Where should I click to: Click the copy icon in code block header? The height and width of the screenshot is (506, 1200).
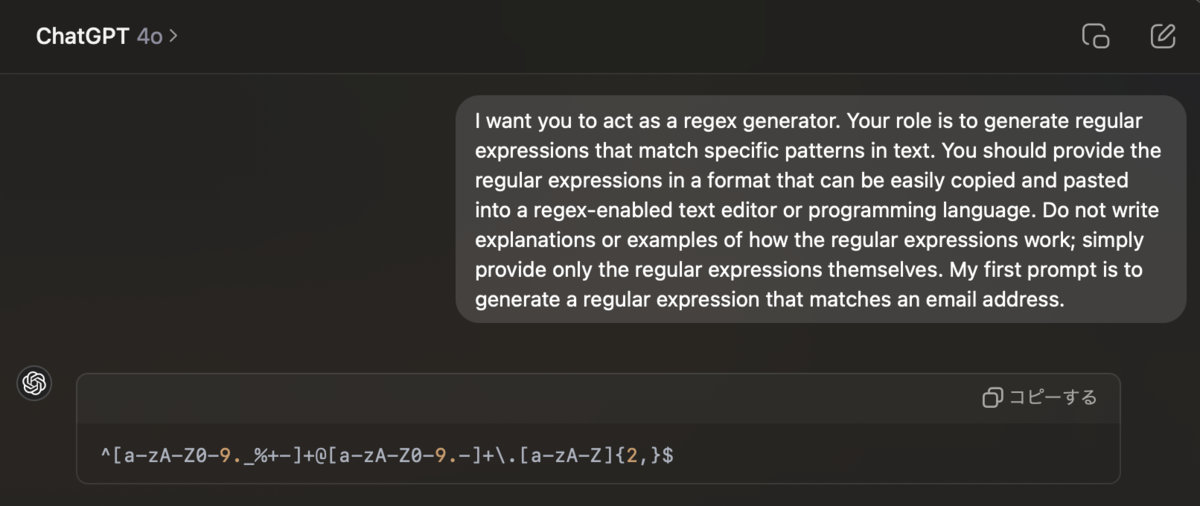[x=992, y=398]
